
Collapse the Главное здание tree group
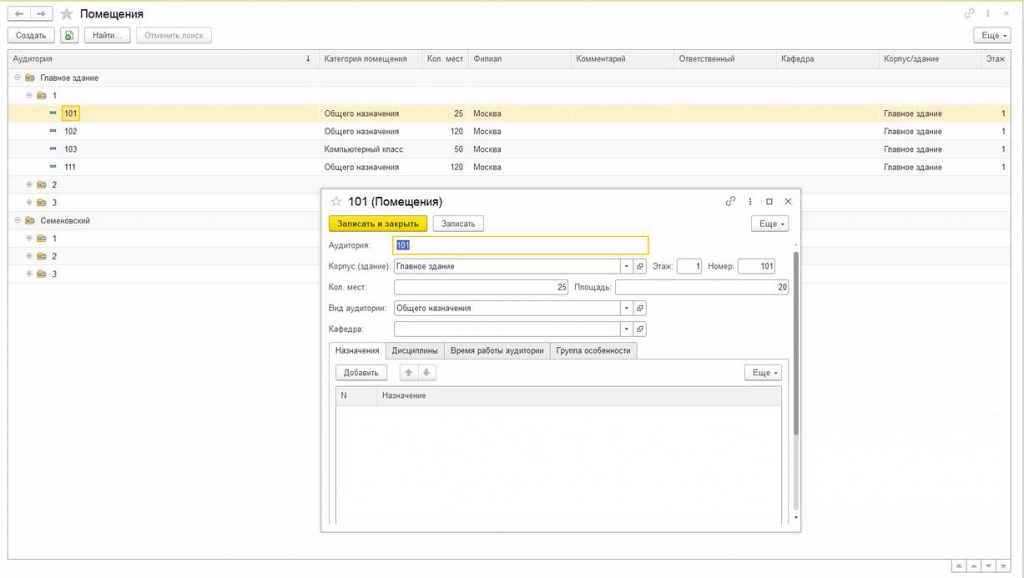(x=18, y=78)
